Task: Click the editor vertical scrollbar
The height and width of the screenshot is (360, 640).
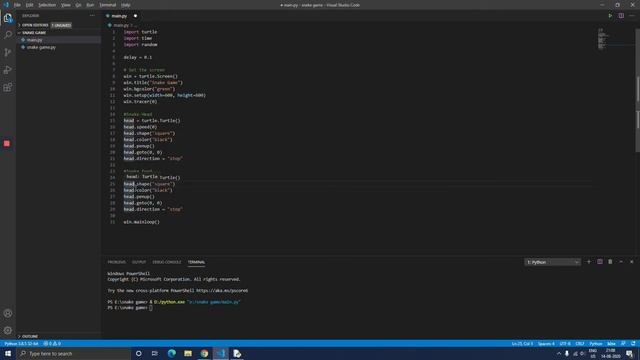Action: point(637,90)
